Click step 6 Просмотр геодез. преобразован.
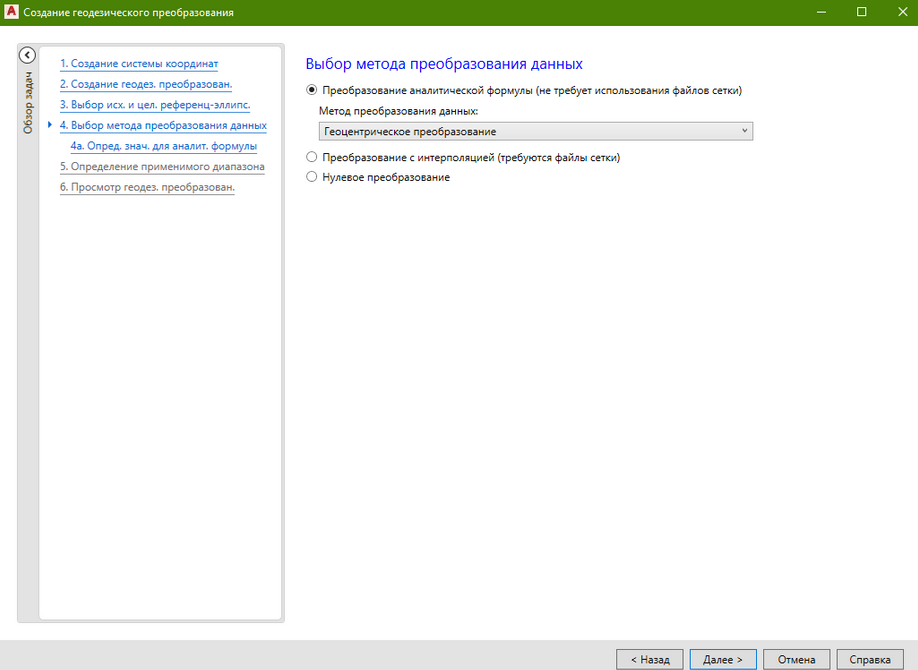Screen dimensions: 918x670 tap(147, 187)
